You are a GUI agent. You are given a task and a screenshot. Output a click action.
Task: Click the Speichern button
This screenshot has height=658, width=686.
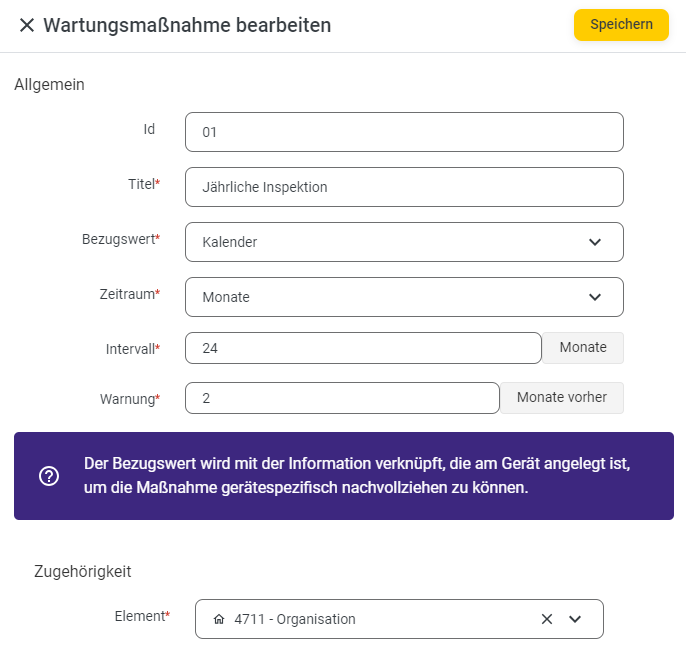[x=621, y=25]
